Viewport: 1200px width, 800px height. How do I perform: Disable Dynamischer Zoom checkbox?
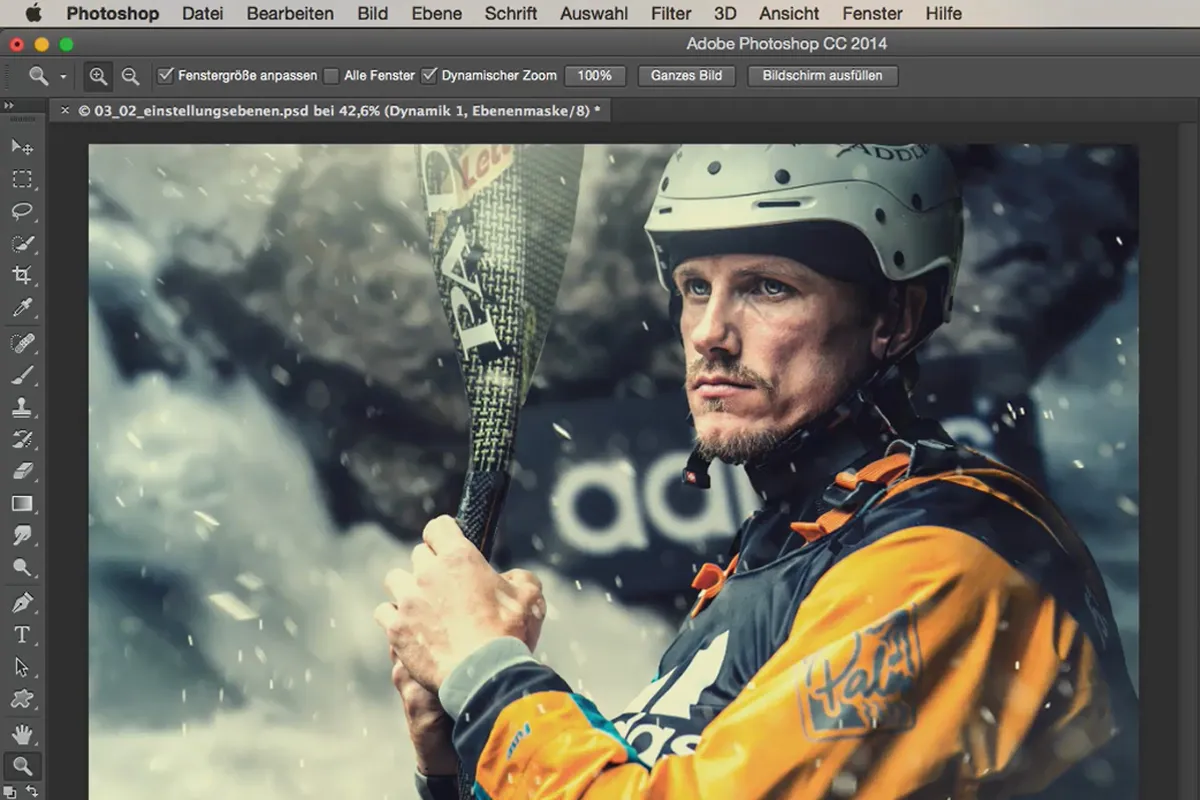tap(430, 76)
